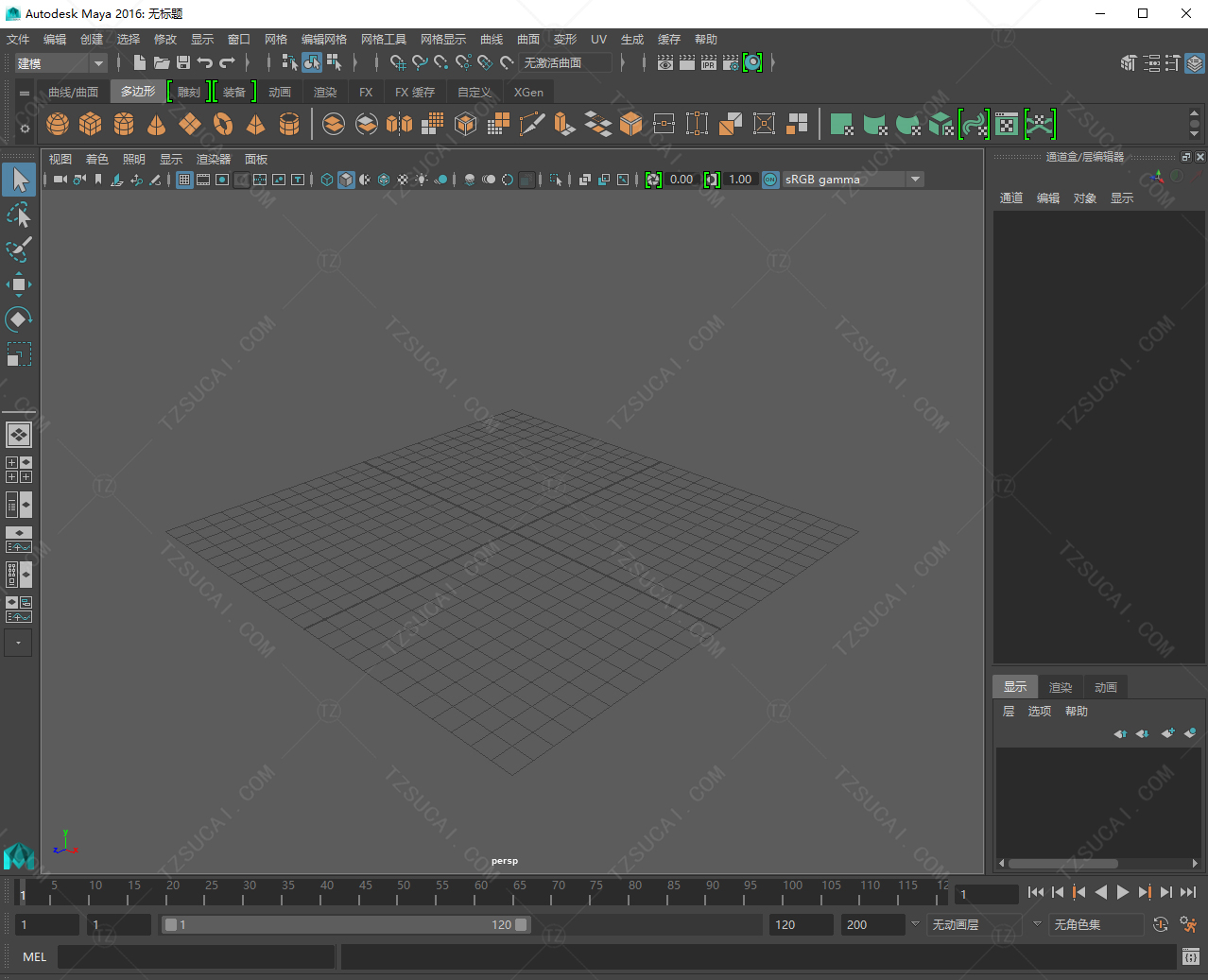Switch to the 曲线/曲面 shelf tab
Viewport: 1208px width, 980px height.
click(73, 92)
